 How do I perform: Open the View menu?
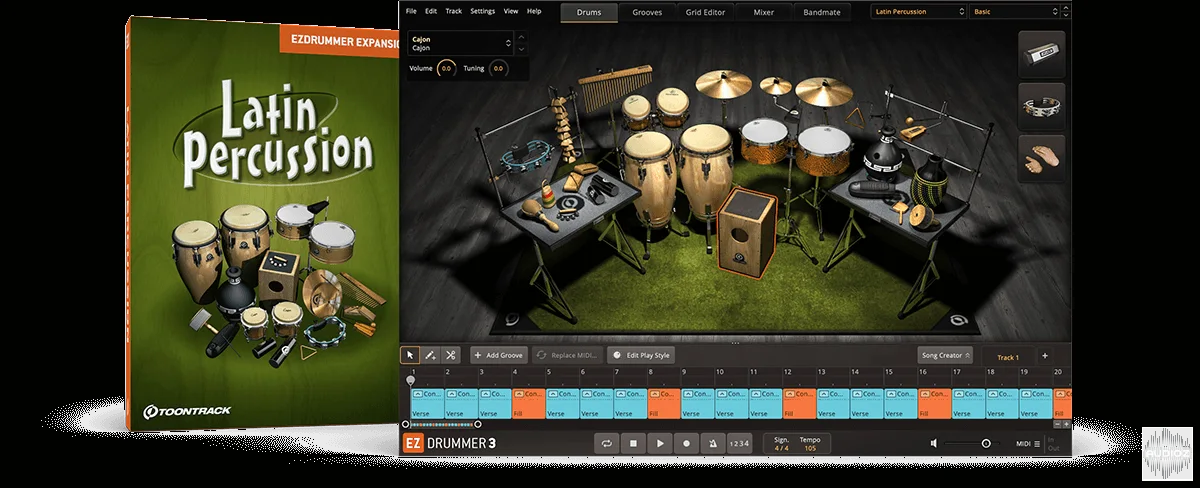(511, 11)
